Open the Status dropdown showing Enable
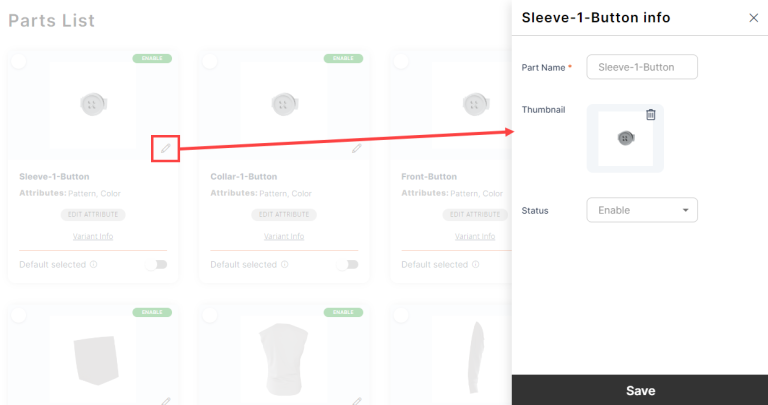 641,210
